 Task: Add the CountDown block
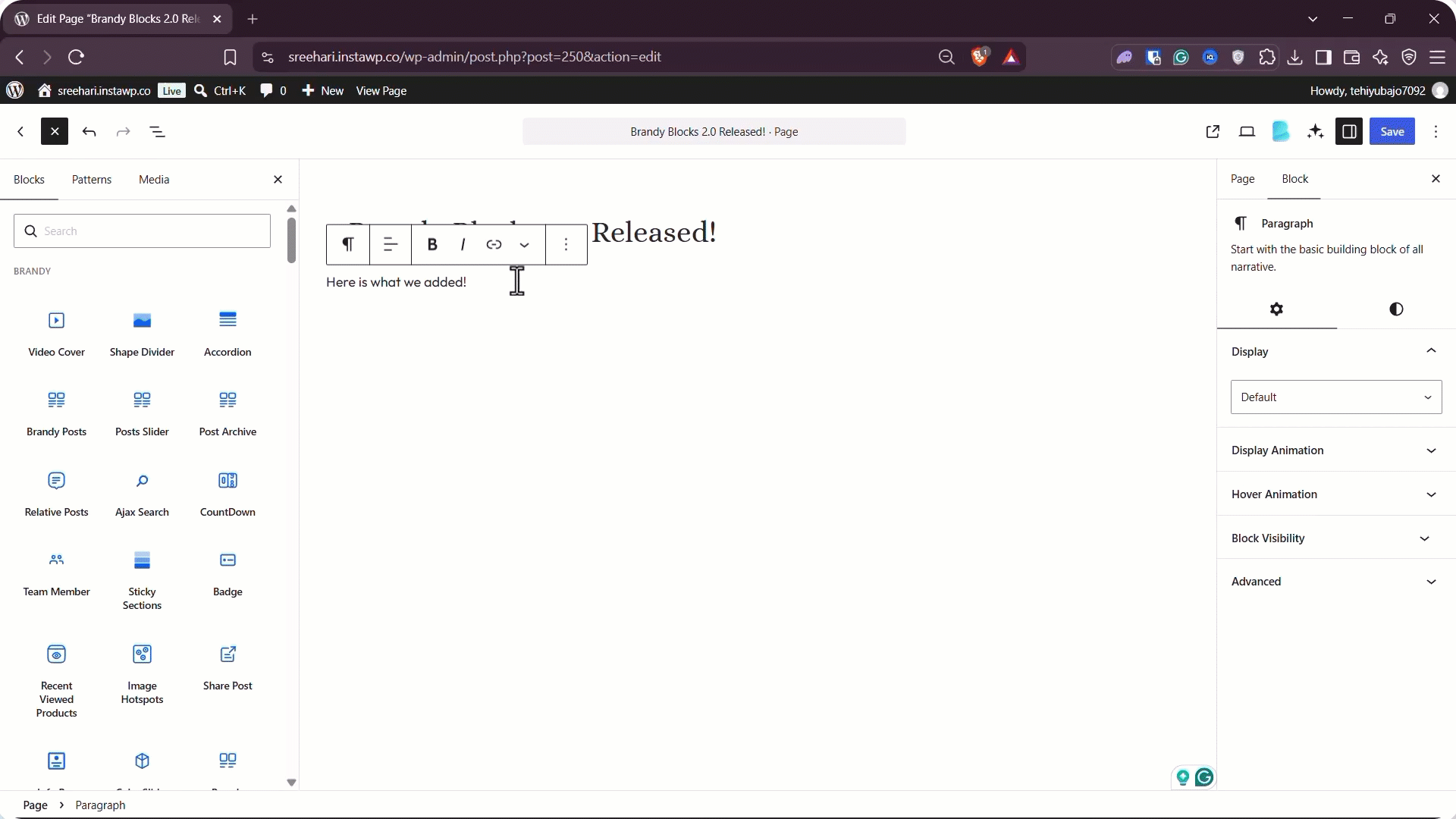[227, 493]
